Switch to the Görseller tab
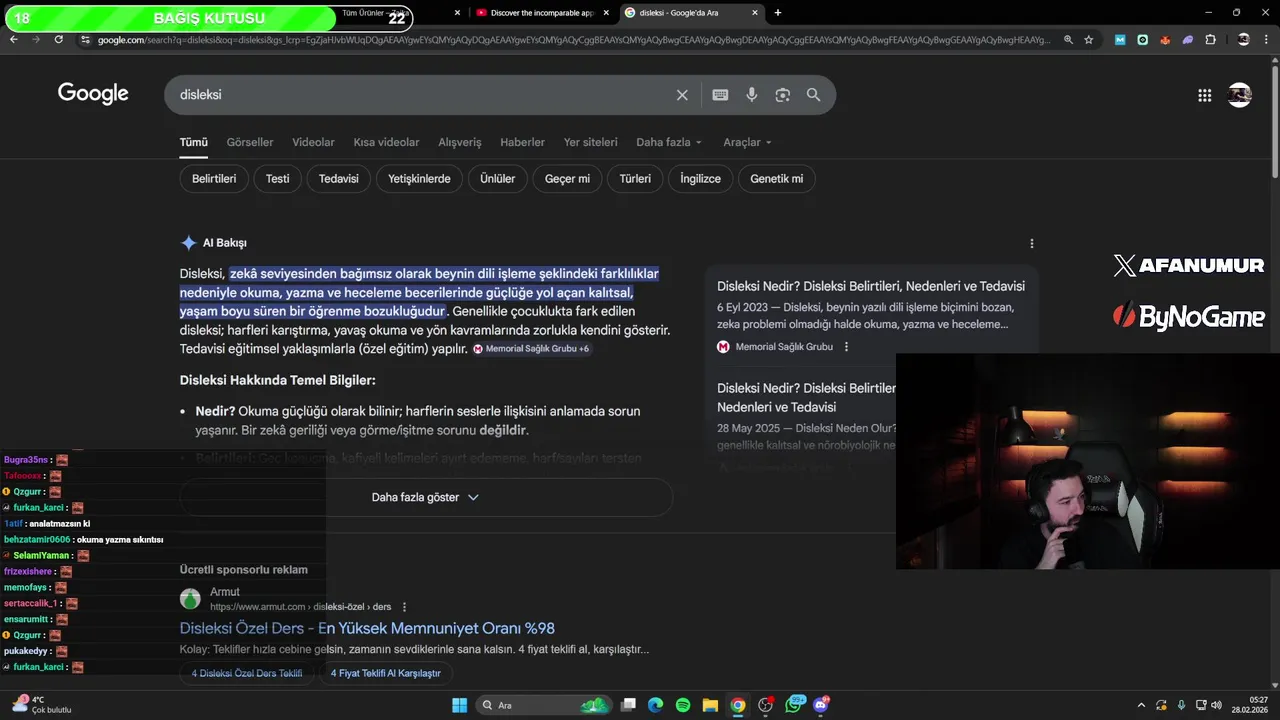The height and width of the screenshot is (720, 1280). (250, 142)
